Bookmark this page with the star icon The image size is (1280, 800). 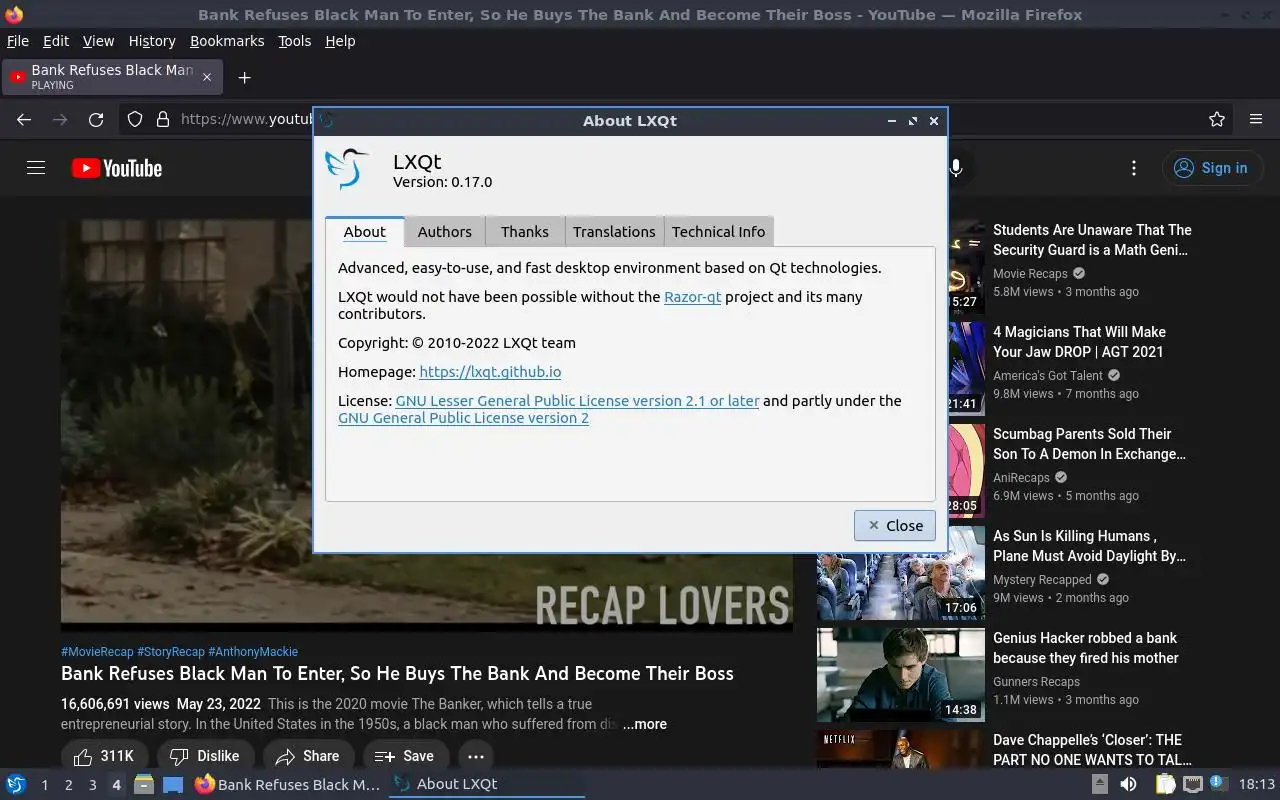click(x=1217, y=119)
